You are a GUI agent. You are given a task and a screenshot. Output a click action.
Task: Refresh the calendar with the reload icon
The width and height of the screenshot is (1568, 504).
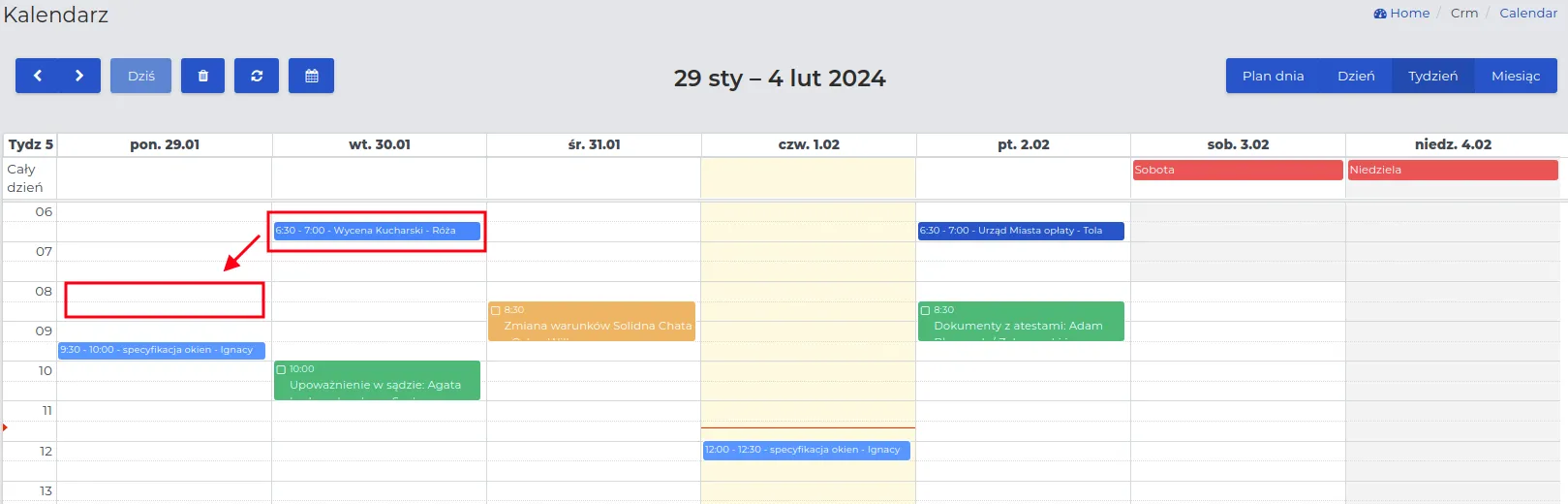pyautogui.click(x=257, y=76)
